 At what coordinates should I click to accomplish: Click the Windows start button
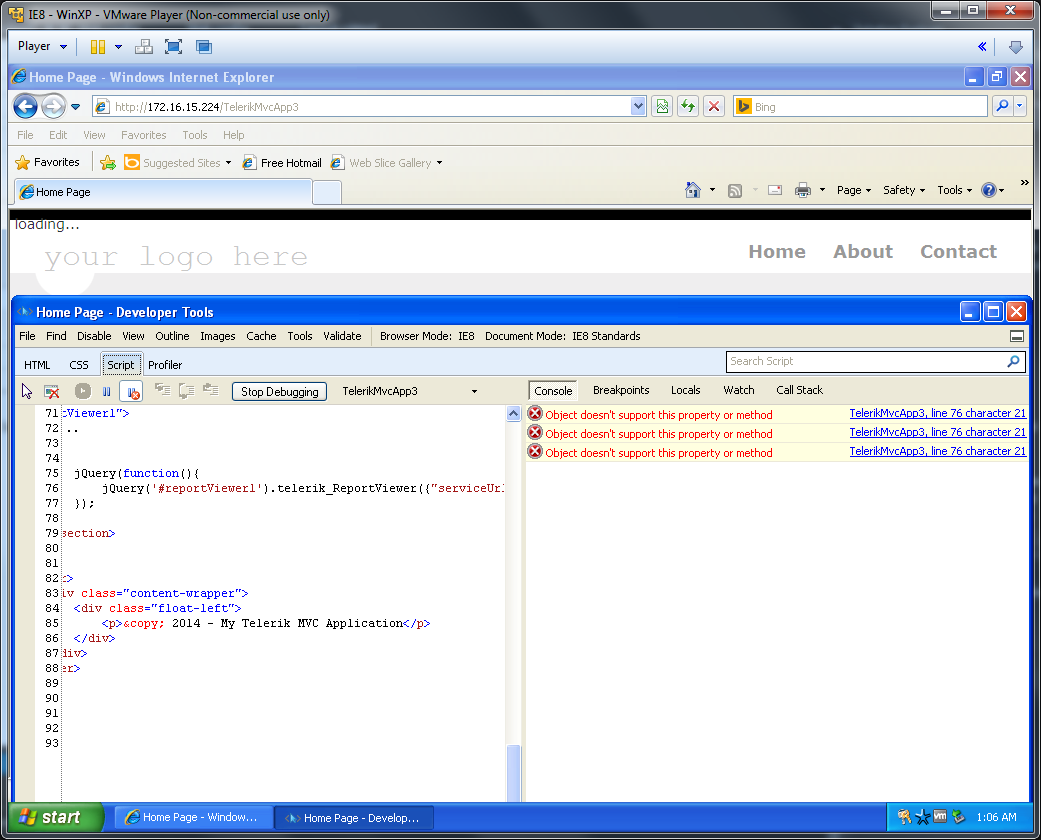[x=57, y=817]
